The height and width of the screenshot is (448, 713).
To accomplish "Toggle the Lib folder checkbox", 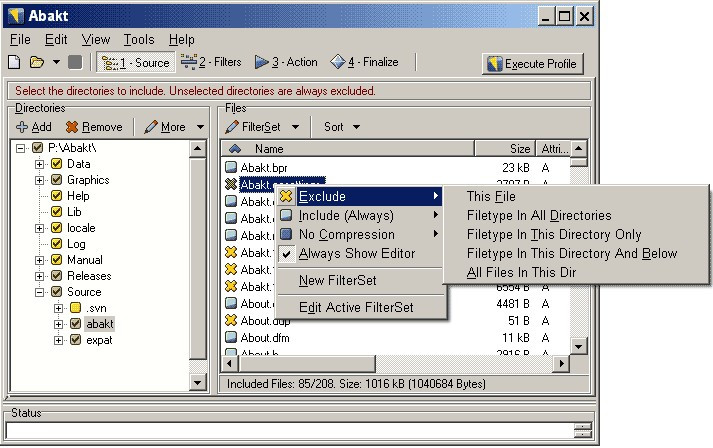I will (x=57, y=211).
